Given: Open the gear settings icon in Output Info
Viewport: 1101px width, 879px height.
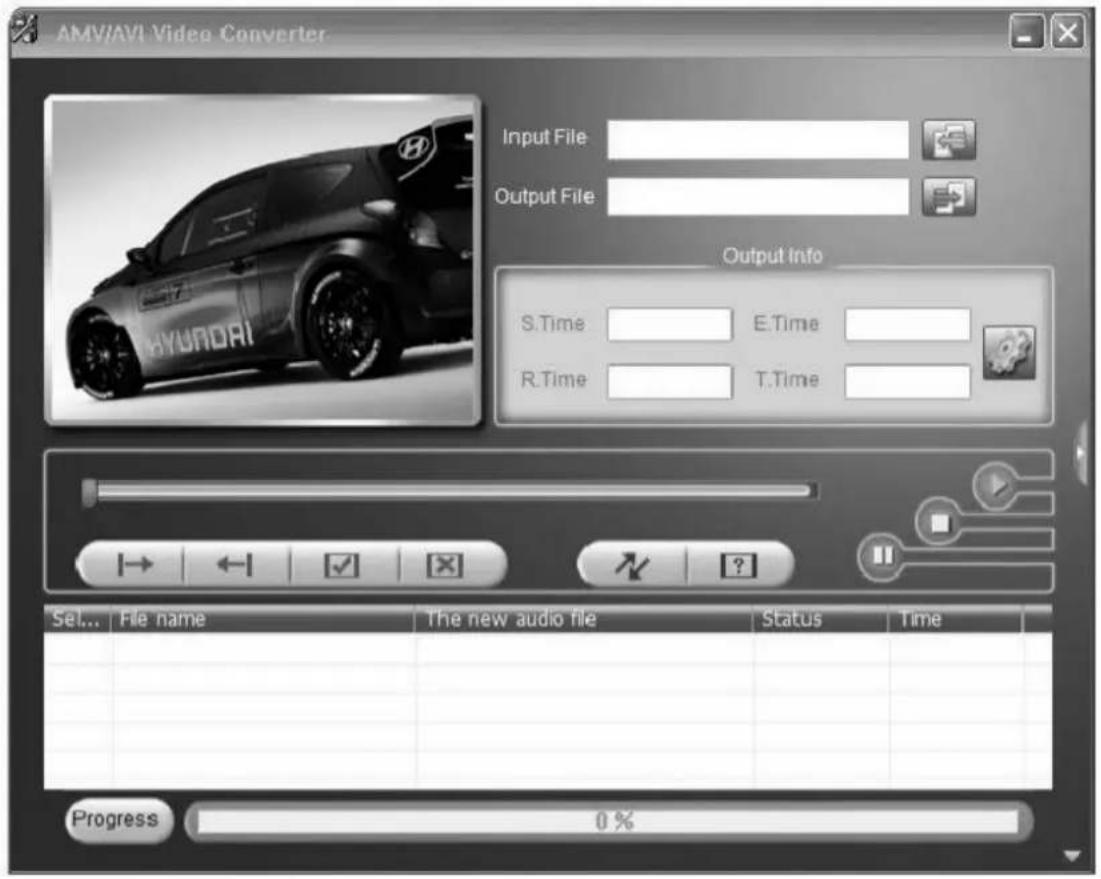Looking at the screenshot, I should [1009, 352].
